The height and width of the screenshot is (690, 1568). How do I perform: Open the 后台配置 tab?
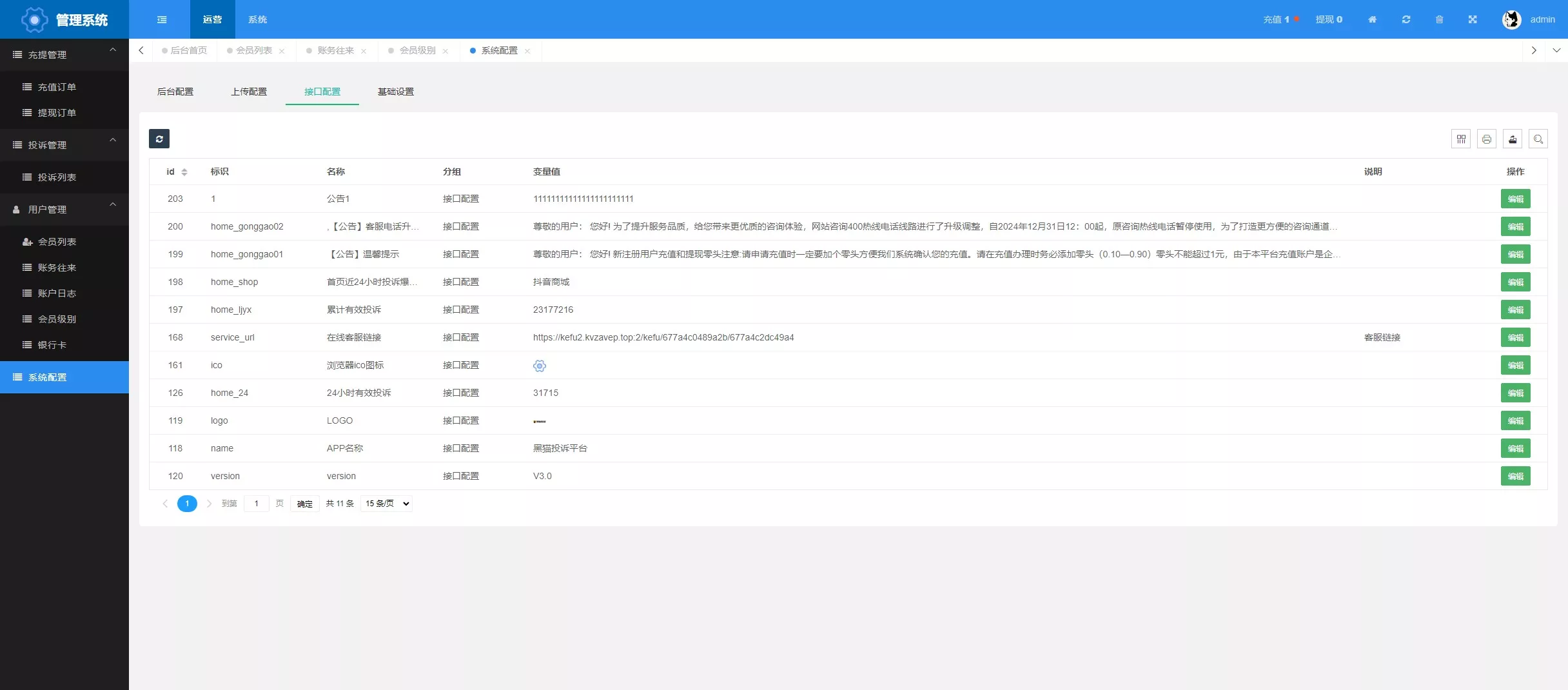coord(175,92)
